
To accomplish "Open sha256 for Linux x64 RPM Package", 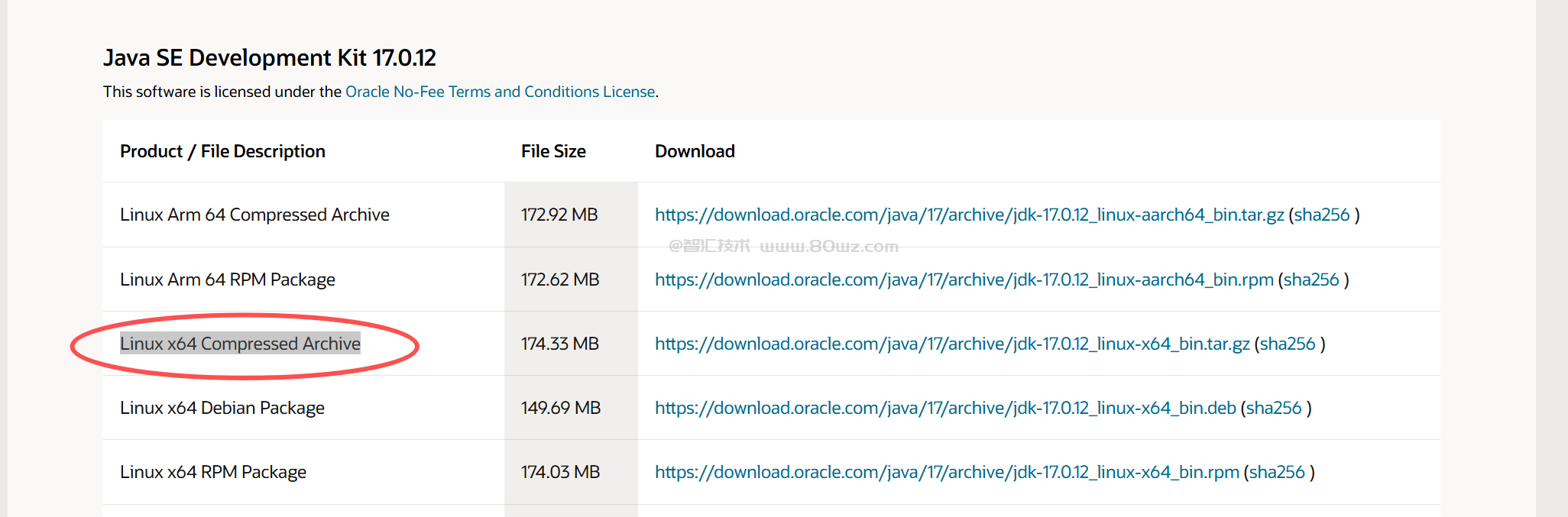I will click(1277, 472).
